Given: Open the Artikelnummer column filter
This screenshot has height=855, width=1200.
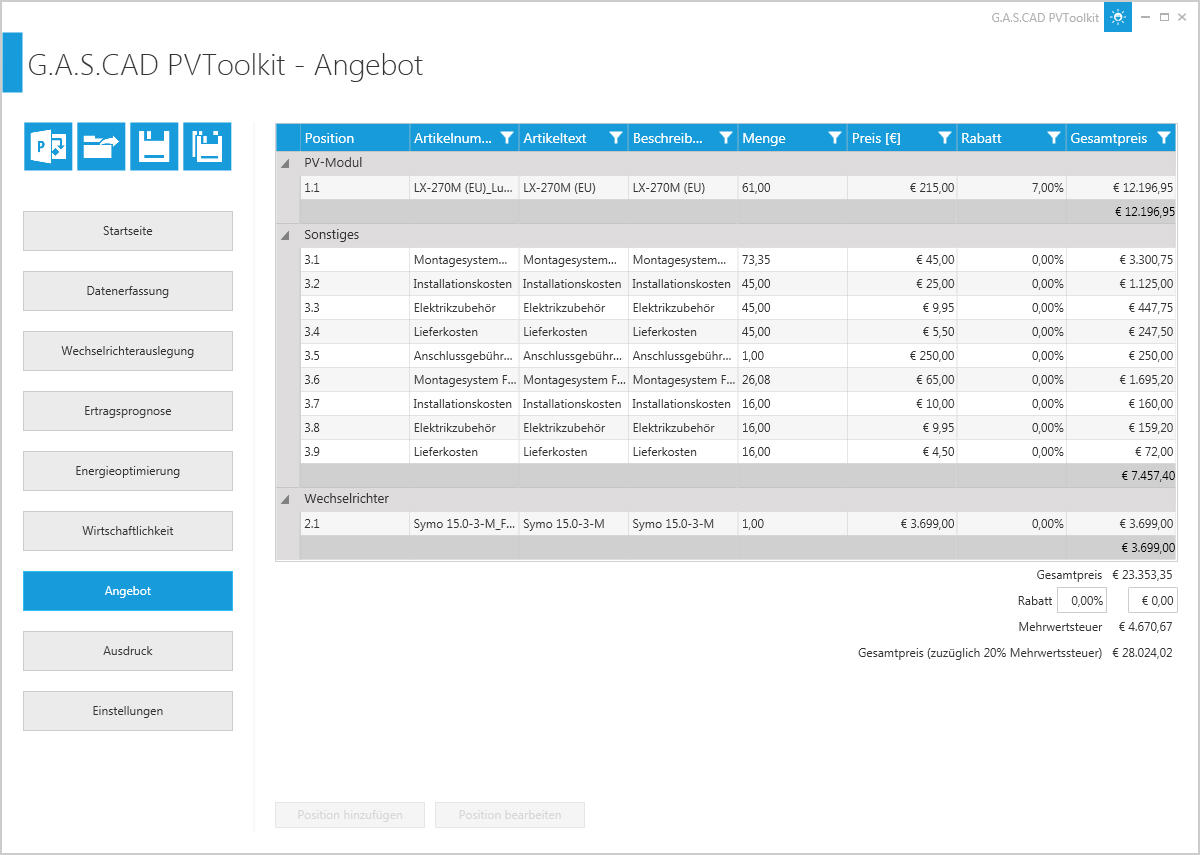Looking at the screenshot, I should pos(507,138).
